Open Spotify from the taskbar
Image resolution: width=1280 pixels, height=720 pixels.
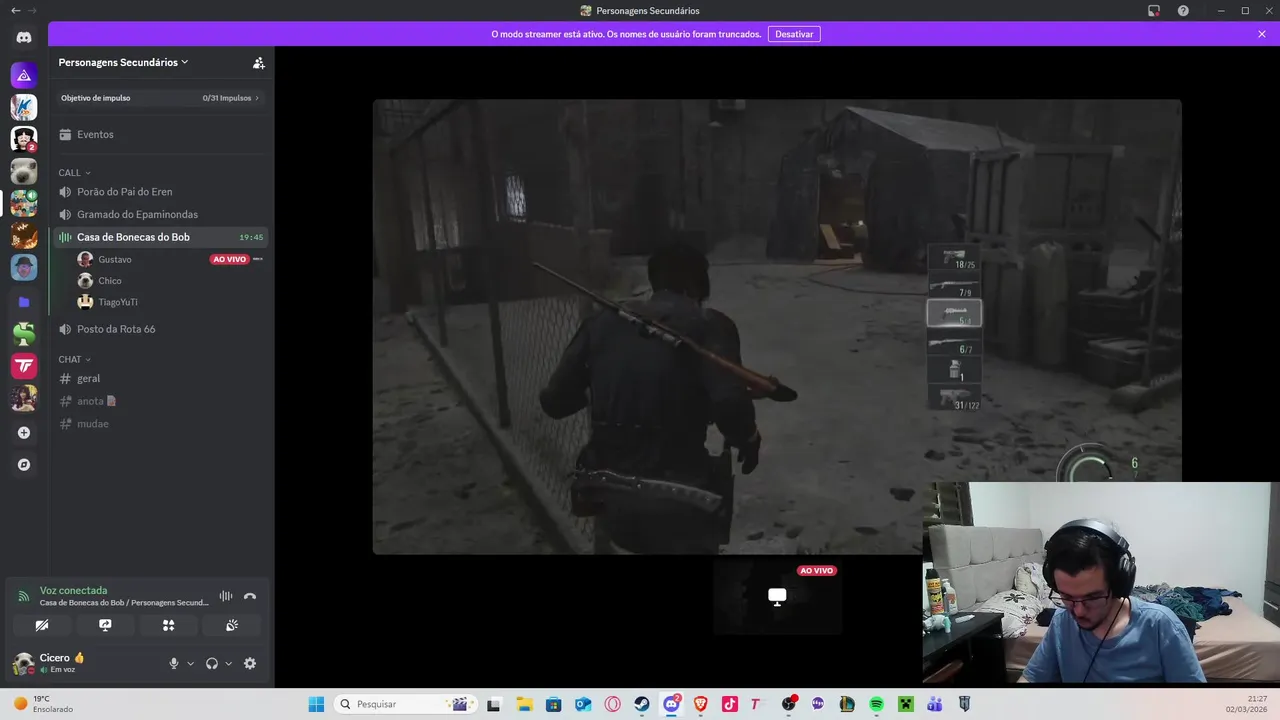point(876,704)
